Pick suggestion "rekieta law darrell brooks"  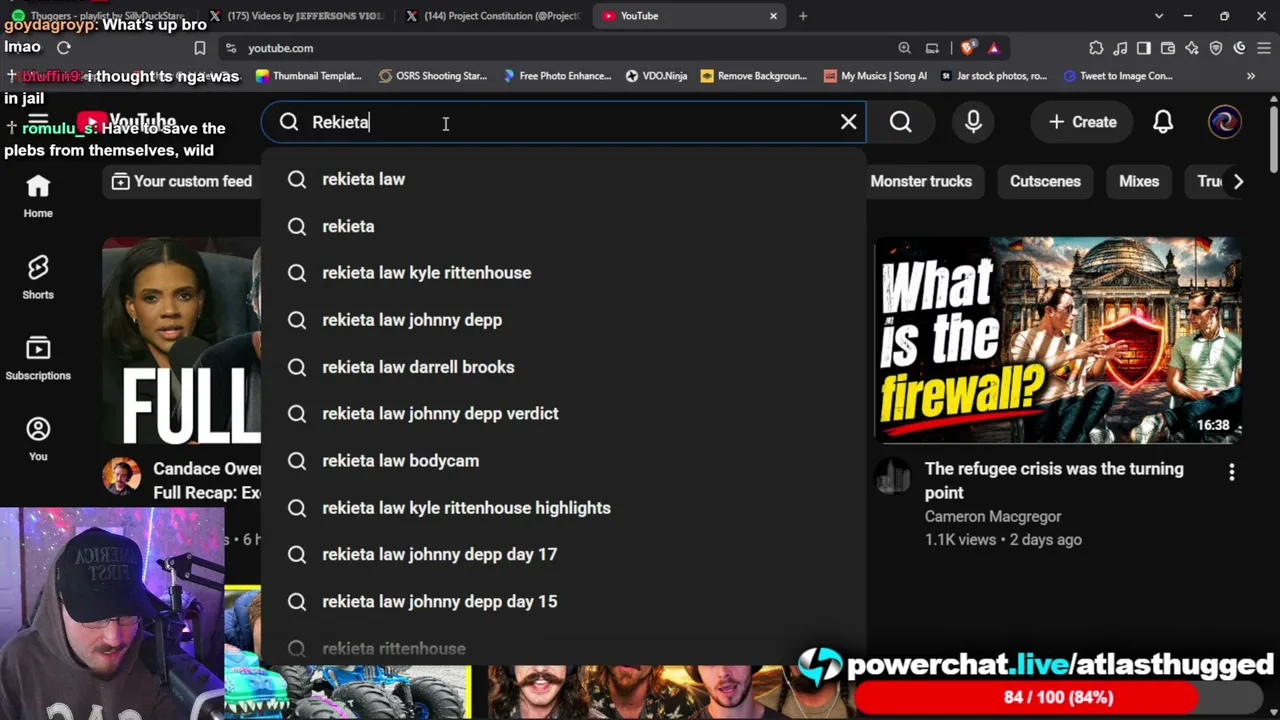563,367
